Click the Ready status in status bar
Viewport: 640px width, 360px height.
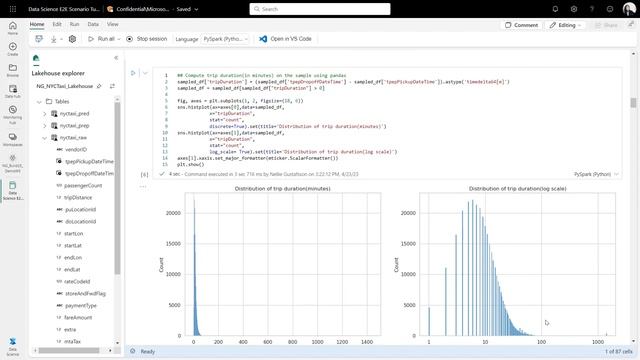pyautogui.click(x=147, y=351)
